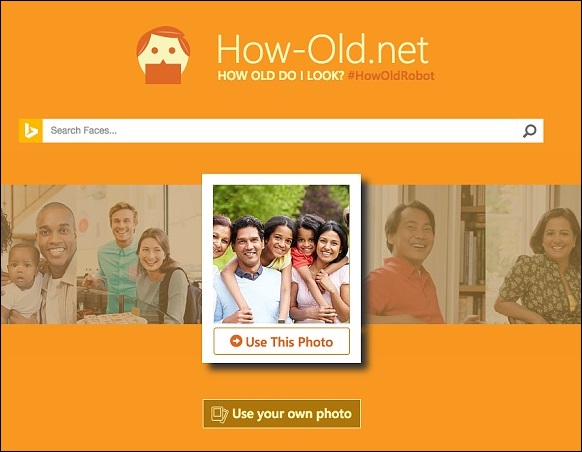Click the bald smiling man holding the baby
Viewport: 582px width, 452px height.
pos(57,262)
